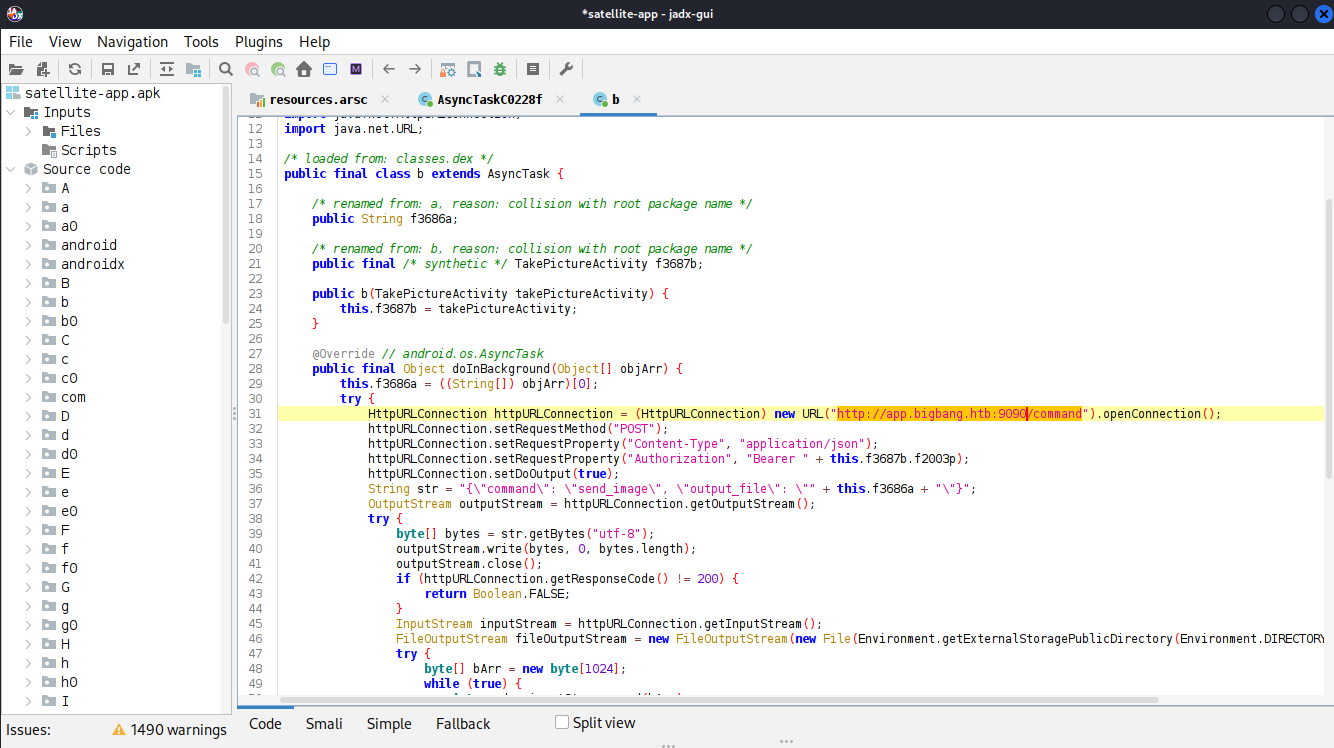Switch to the Fallback view
1334x748 pixels.
click(x=463, y=724)
